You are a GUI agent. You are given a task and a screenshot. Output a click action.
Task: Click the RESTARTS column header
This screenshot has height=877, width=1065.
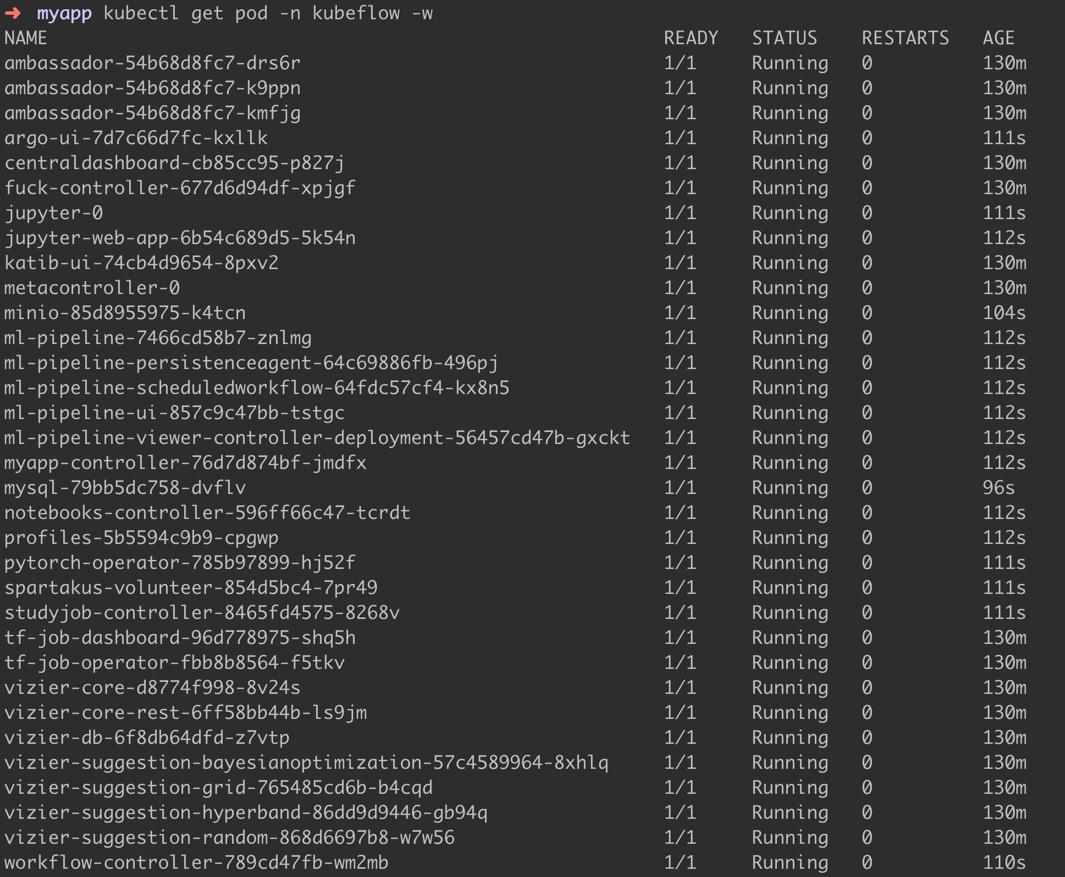click(905, 38)
